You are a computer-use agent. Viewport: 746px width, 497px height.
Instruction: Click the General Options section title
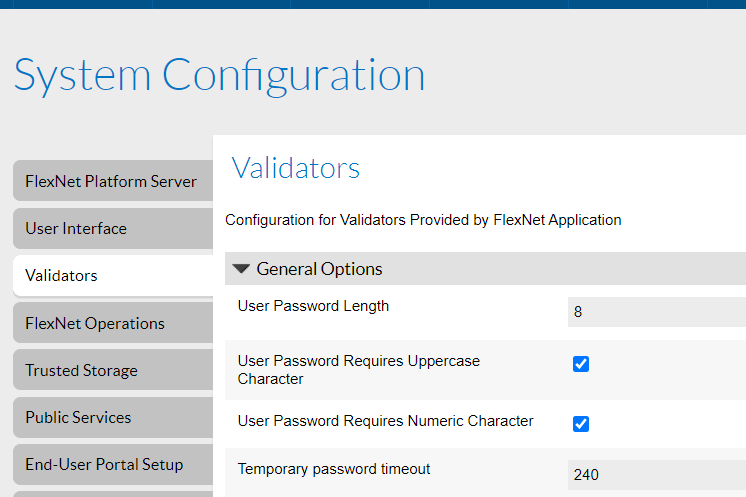click(319, 269)
